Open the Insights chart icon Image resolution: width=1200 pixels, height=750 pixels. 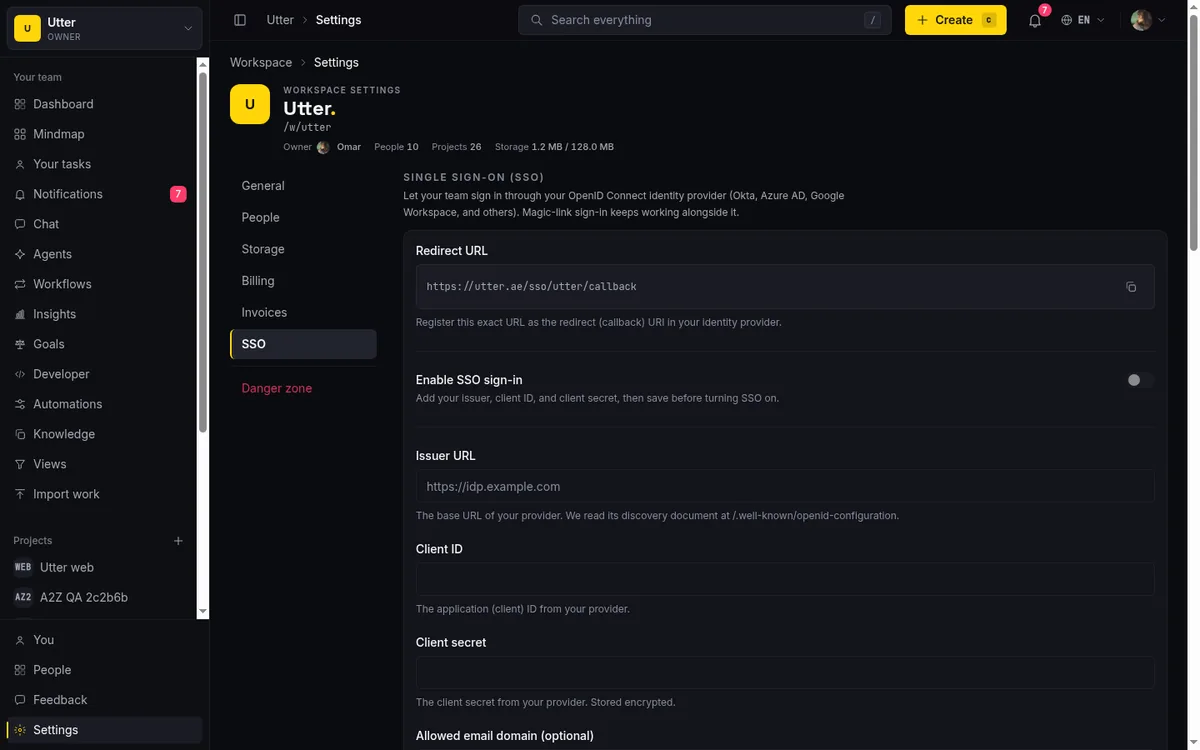pos(20,314)
